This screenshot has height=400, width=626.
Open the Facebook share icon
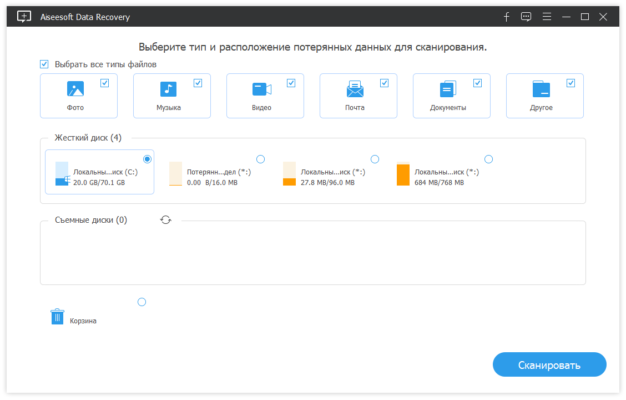506,17
